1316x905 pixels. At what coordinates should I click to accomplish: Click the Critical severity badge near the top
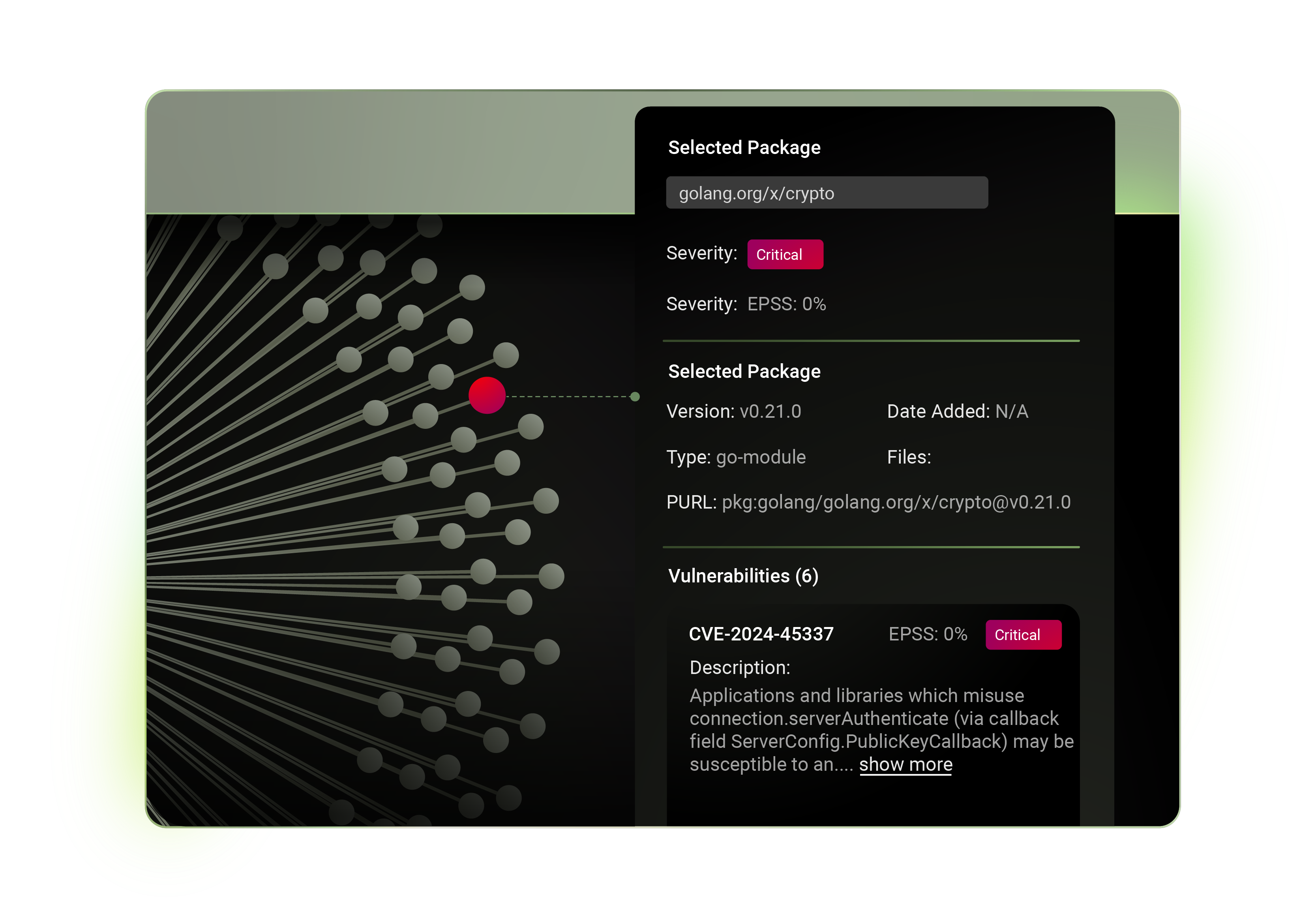785,255
